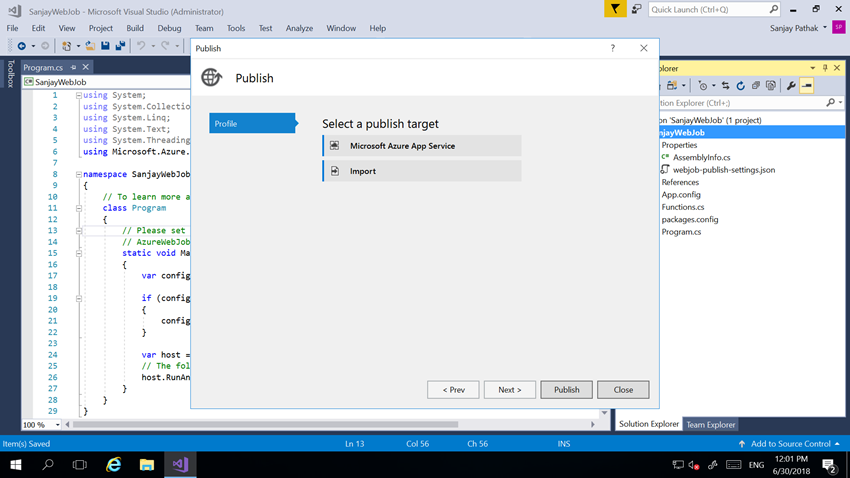The width and height of the screenshot is (850, 478).
Task: Click the yellow notifications filter flag icon
Action: 615,9
